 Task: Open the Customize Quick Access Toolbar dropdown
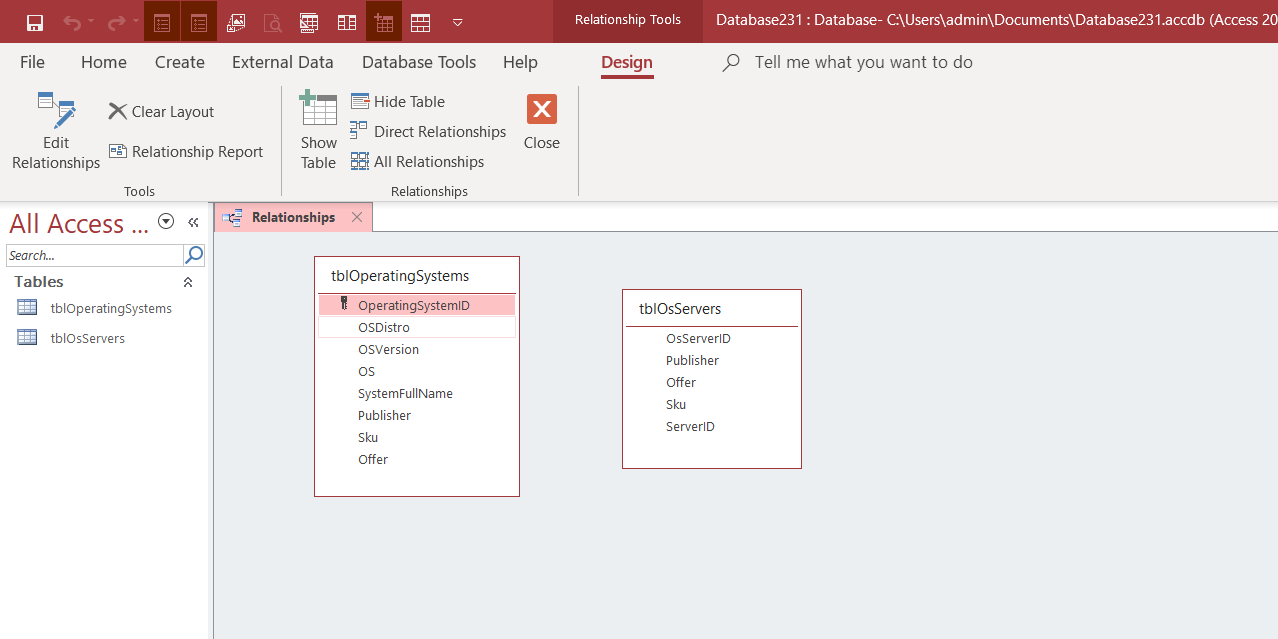coord(457,22)
